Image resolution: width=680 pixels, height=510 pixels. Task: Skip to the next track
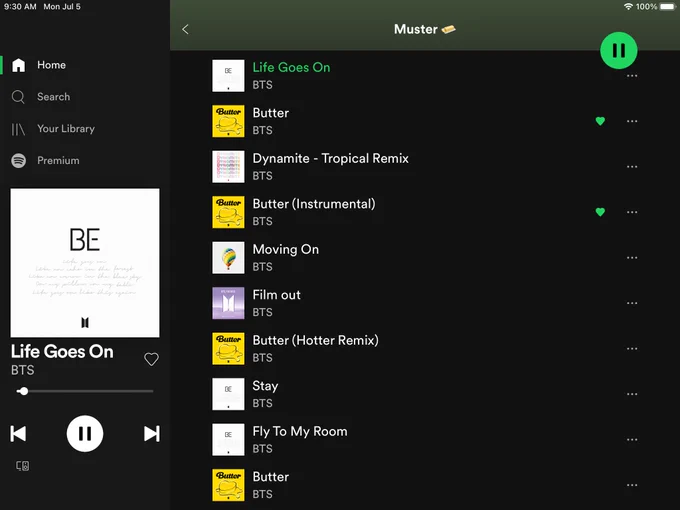[152, 434]
